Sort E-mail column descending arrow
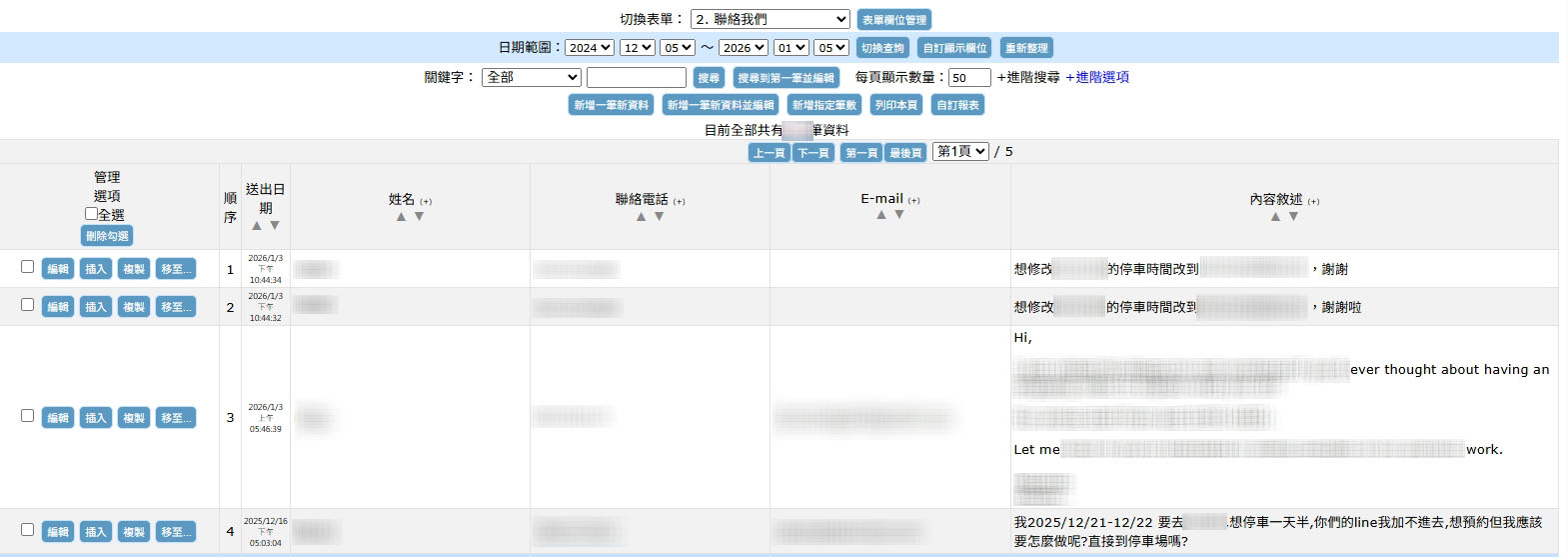This screenshot has width=1568, height=557. pos(899,215)
